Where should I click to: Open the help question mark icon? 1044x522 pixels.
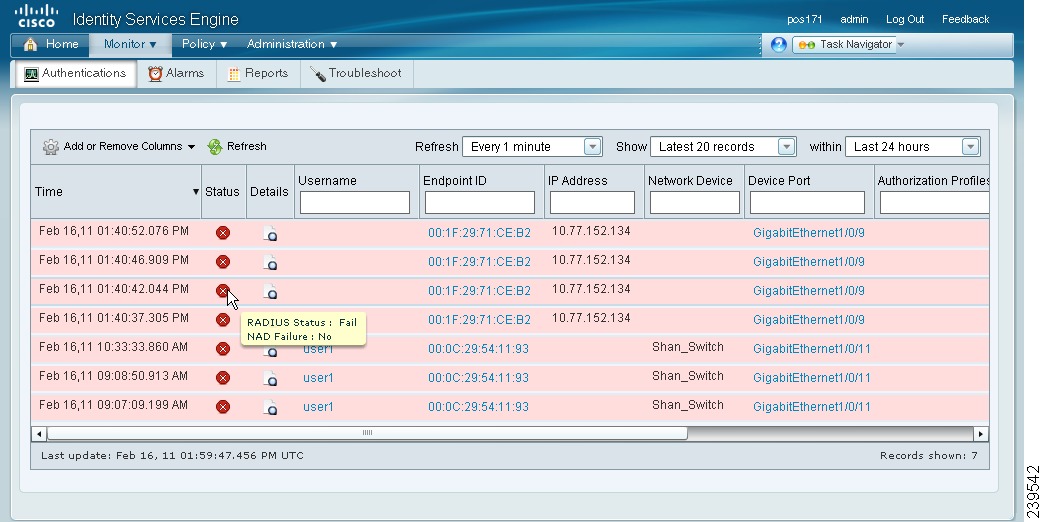tap(778, 45)
